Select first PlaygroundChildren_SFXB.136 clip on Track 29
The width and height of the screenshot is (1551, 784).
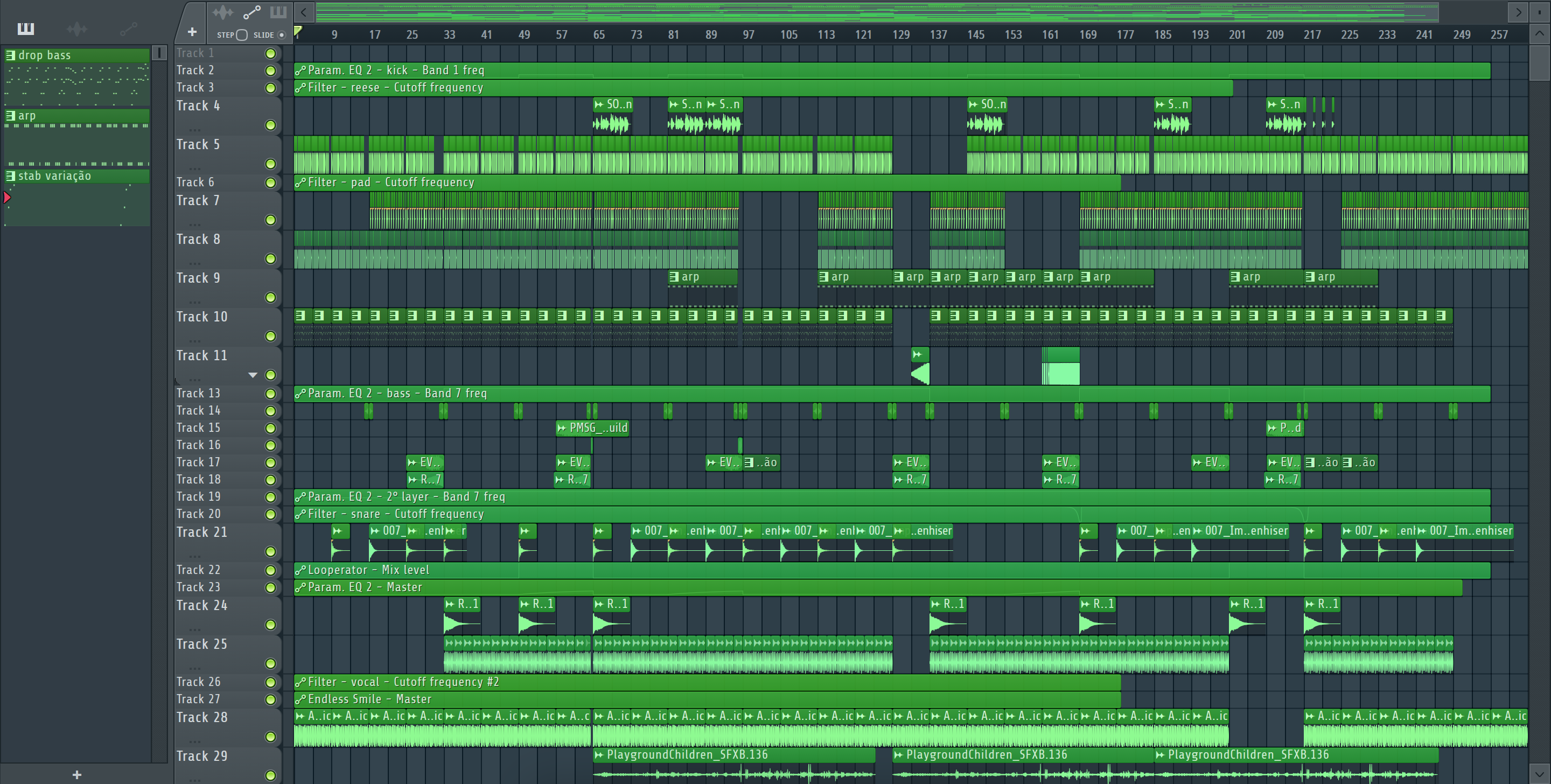[734, 765]
